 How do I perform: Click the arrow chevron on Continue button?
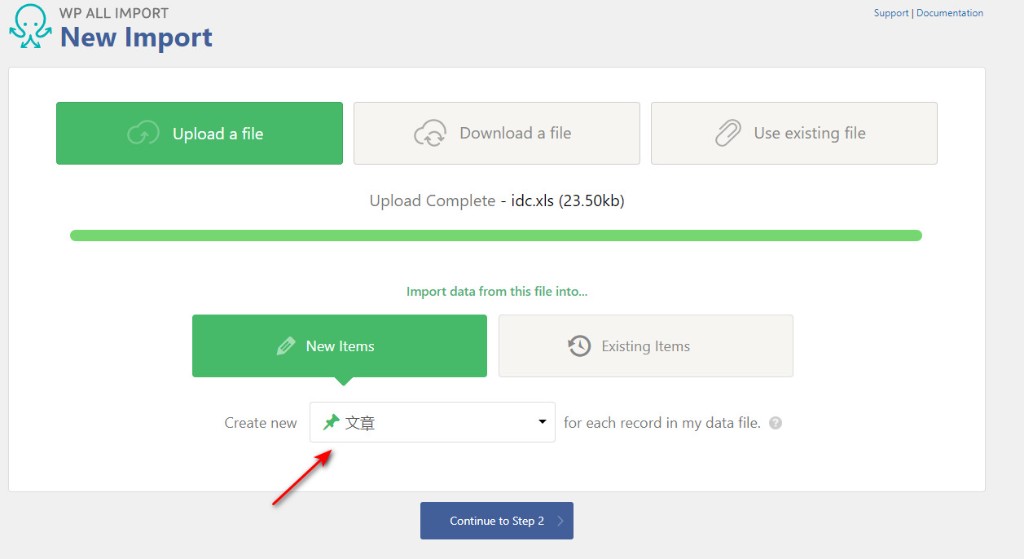[x=560, y=521]
